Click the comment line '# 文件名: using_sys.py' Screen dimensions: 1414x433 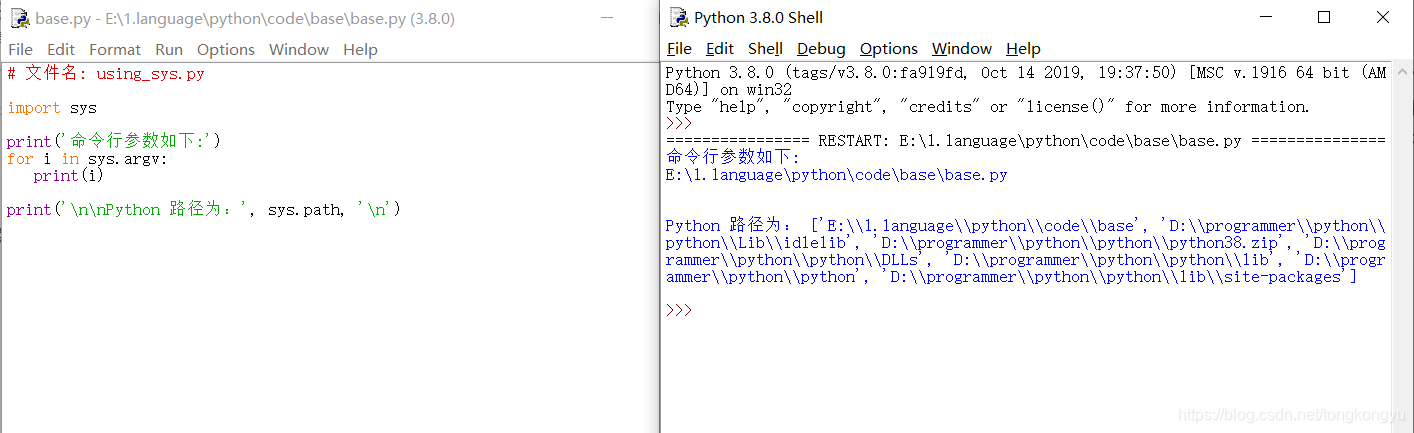[x=105, y=74]
